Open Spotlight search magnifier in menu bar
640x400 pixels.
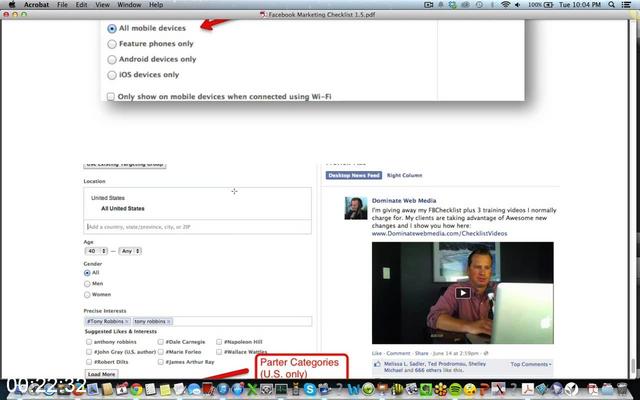(611, 4)
